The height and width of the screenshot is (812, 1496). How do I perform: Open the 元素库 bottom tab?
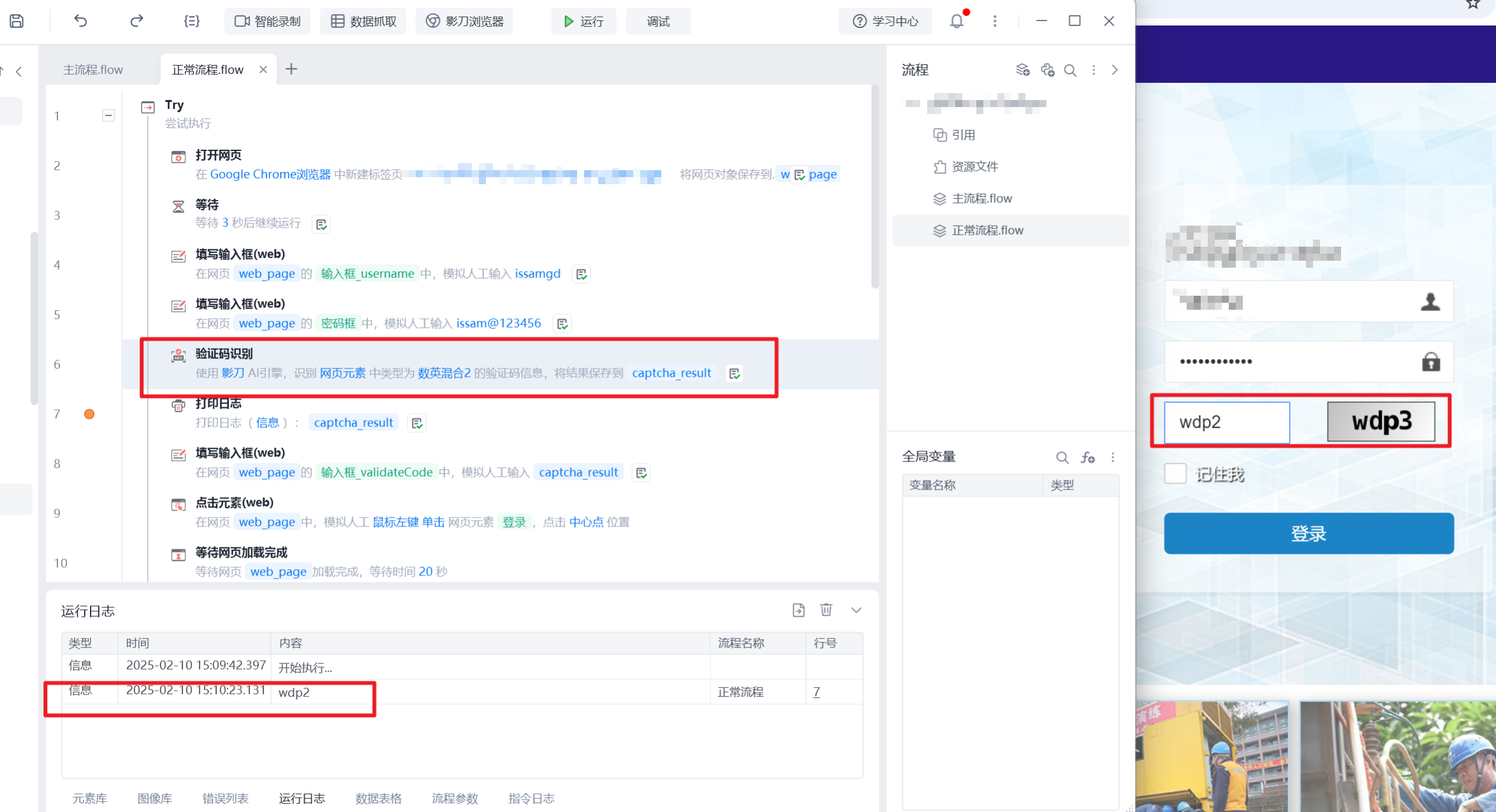tap(89, 798)
